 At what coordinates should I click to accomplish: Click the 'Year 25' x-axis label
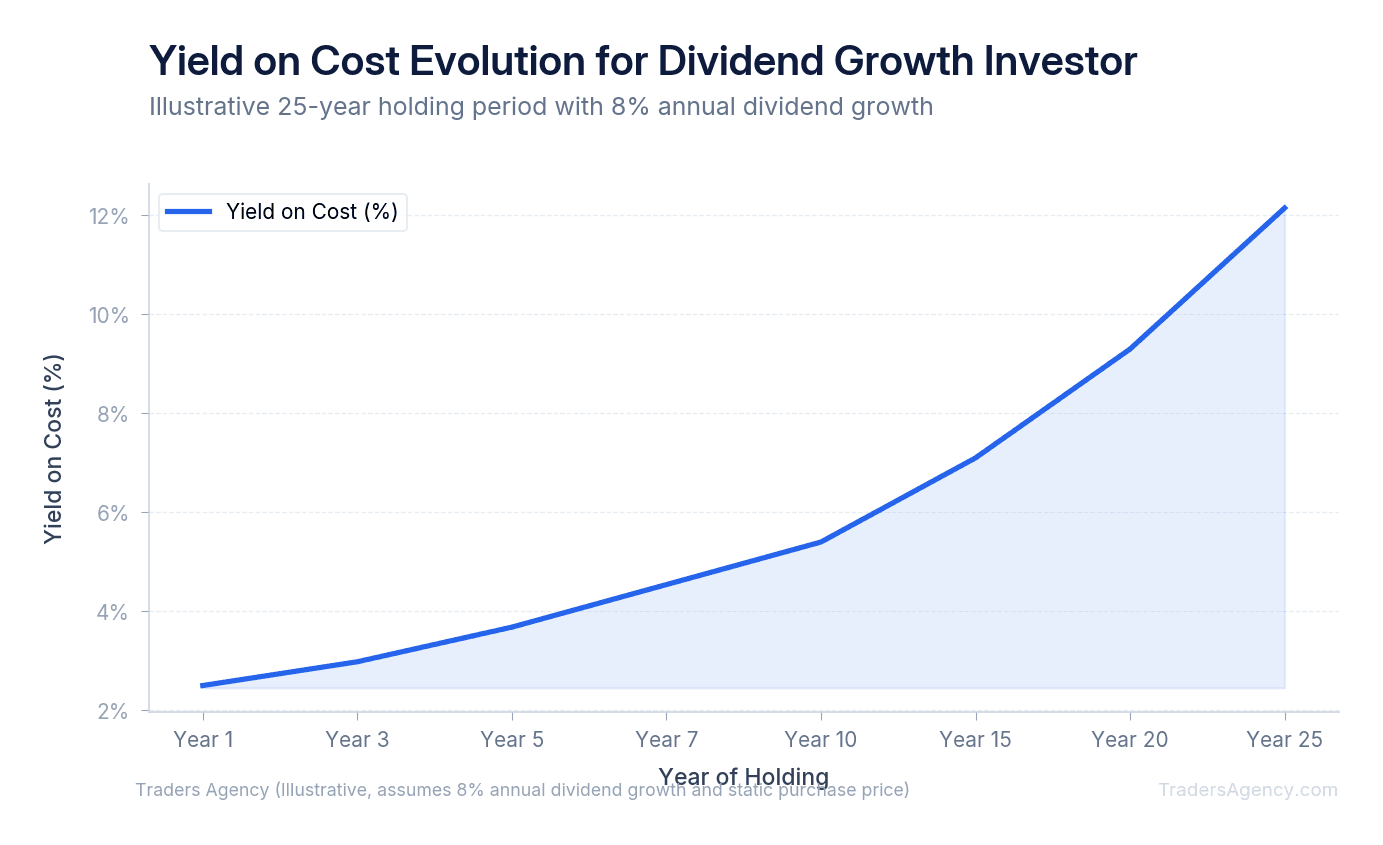1284,740
